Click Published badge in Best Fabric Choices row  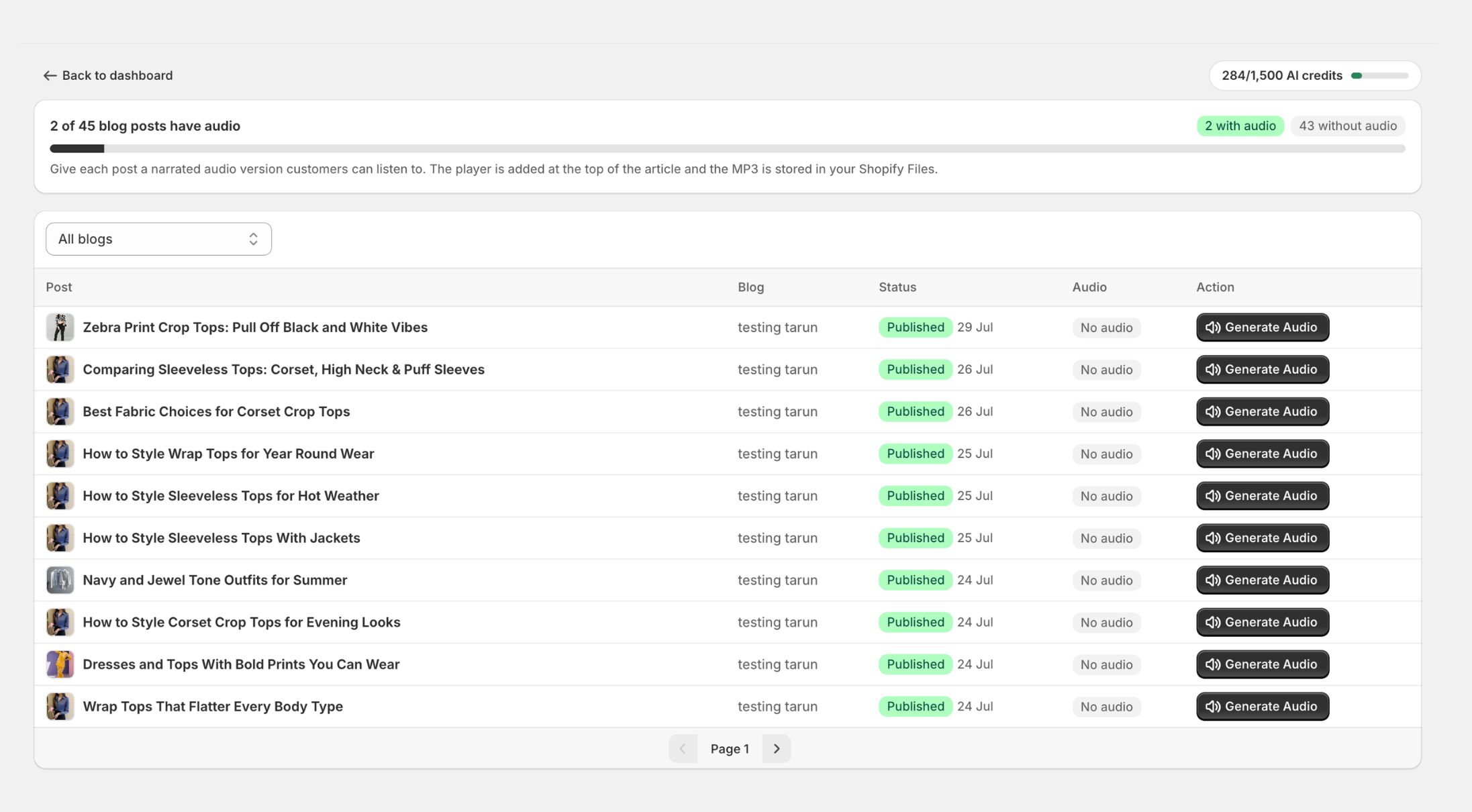click(x=916, y=411)
